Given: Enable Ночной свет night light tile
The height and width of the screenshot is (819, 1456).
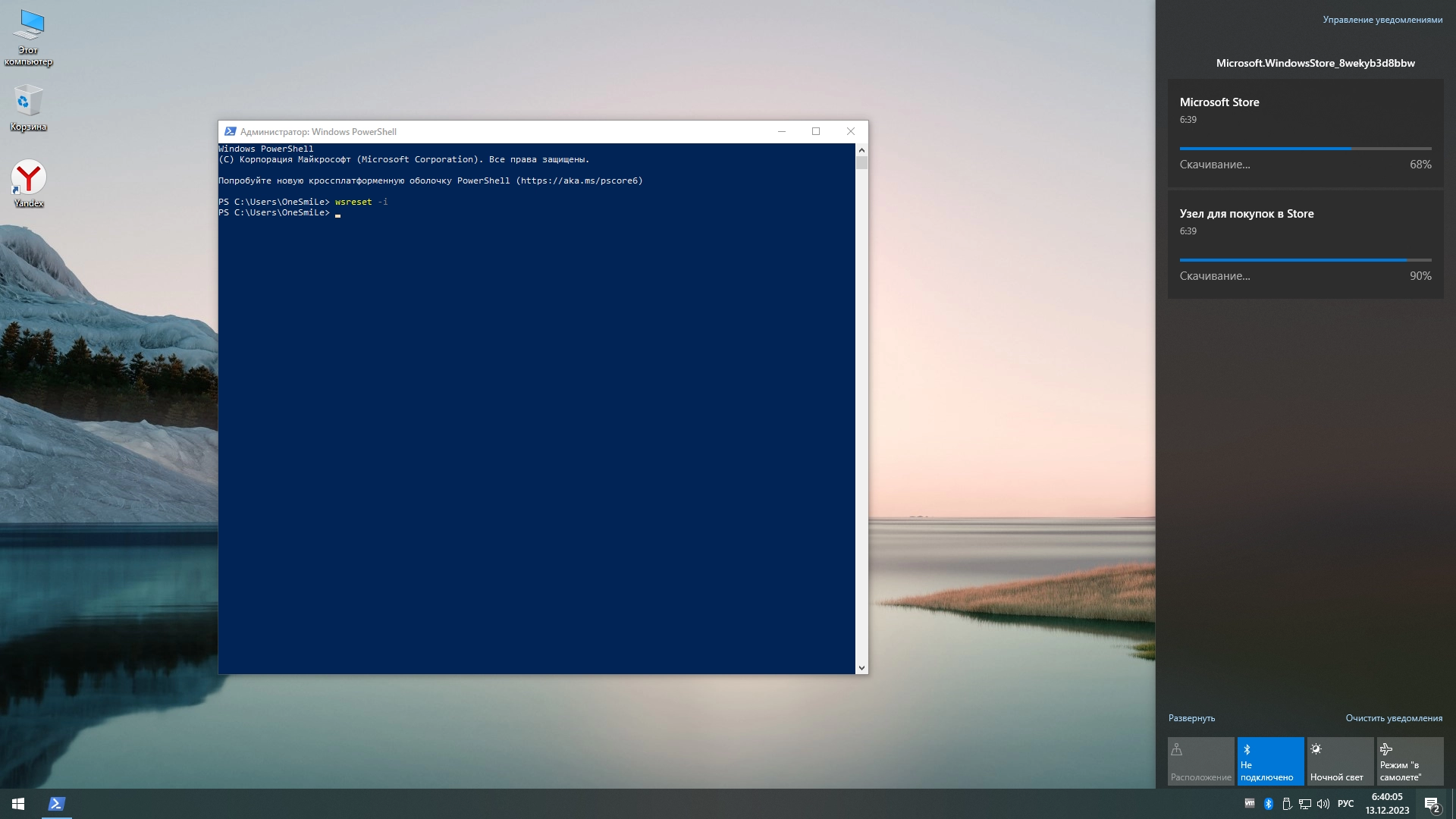Looking at the screenshot, I should pos(1340,761).
